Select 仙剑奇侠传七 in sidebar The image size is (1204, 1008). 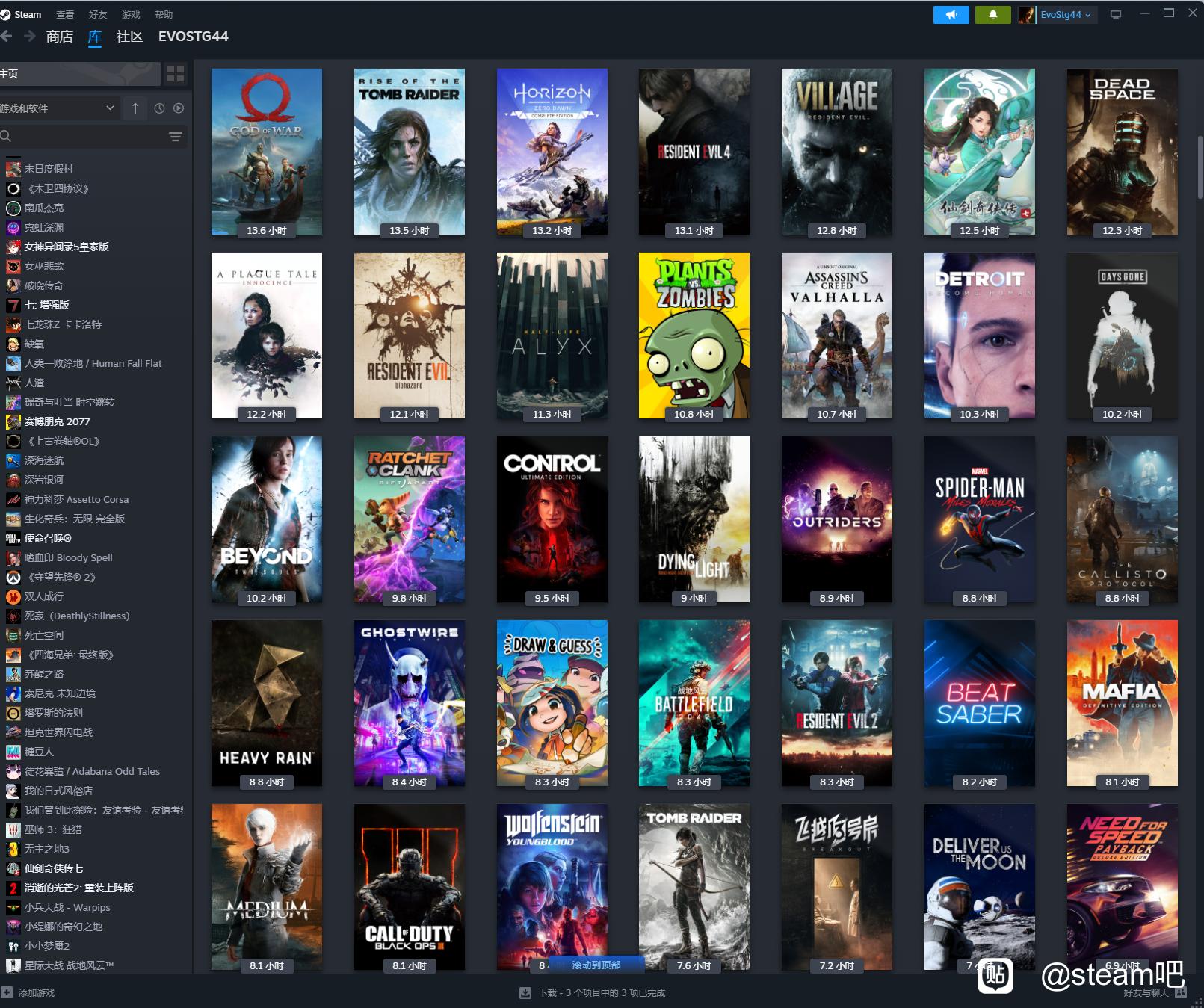coord(54,868)
